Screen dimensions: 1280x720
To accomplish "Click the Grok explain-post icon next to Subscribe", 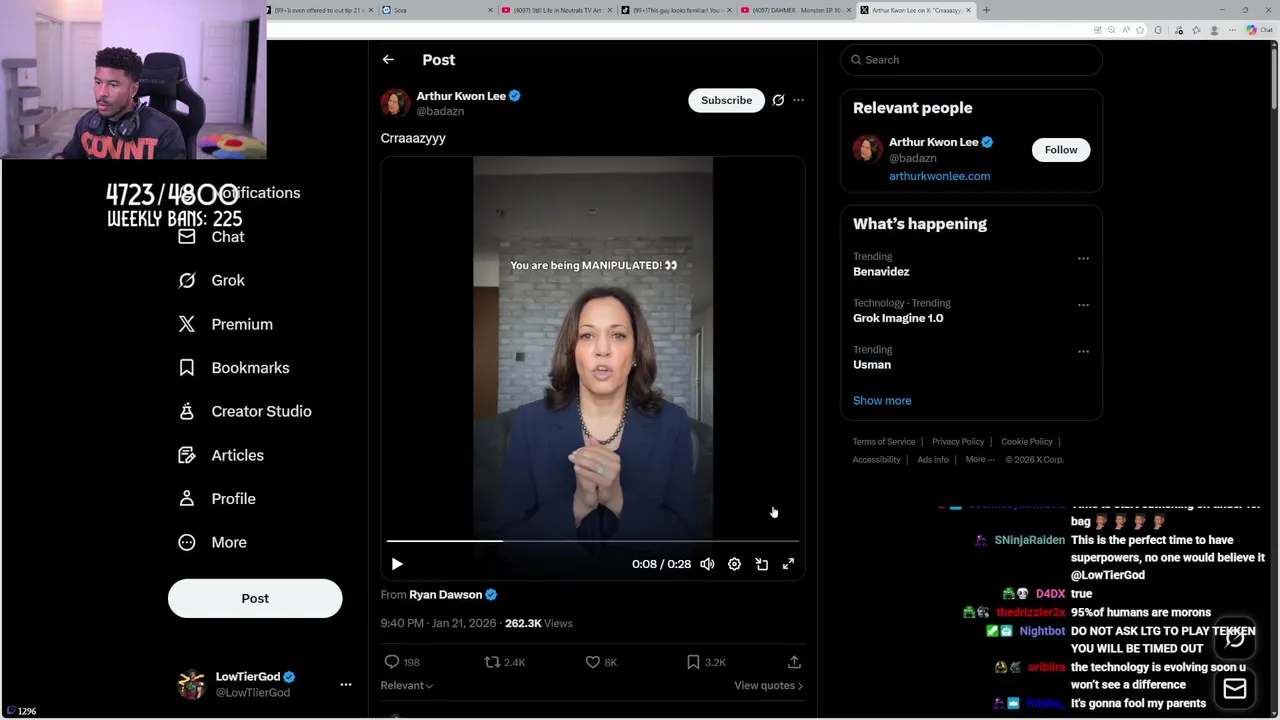I will click(x=778, y=100).
